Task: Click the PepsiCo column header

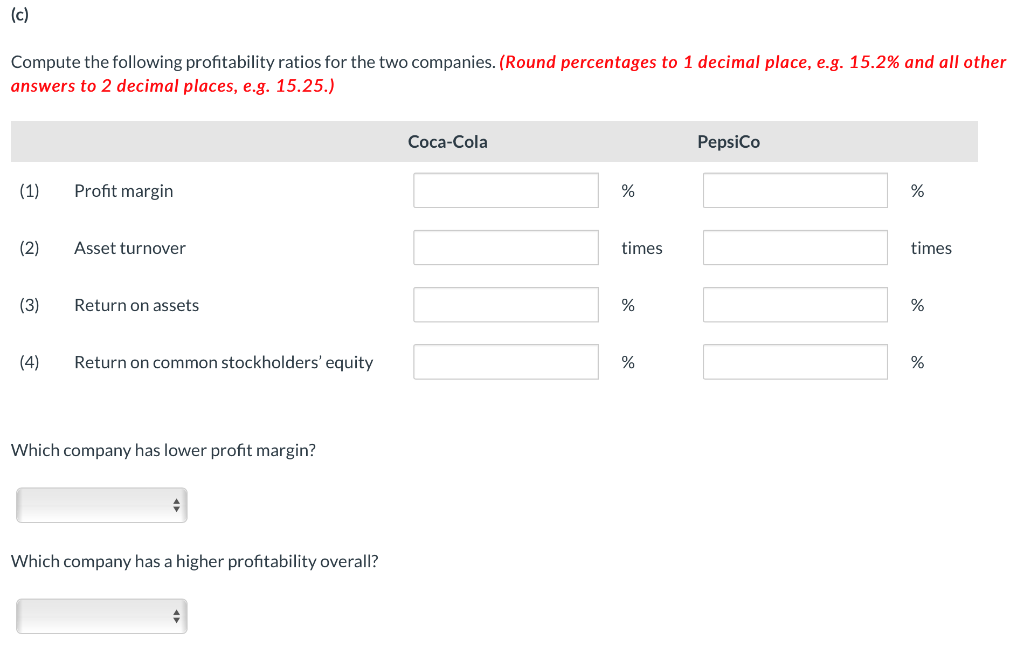Action: point(728,142)
